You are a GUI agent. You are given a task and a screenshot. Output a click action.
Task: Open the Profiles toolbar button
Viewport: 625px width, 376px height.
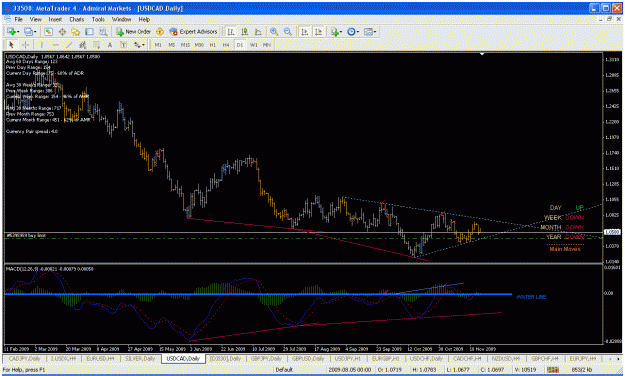click(29, 32)
